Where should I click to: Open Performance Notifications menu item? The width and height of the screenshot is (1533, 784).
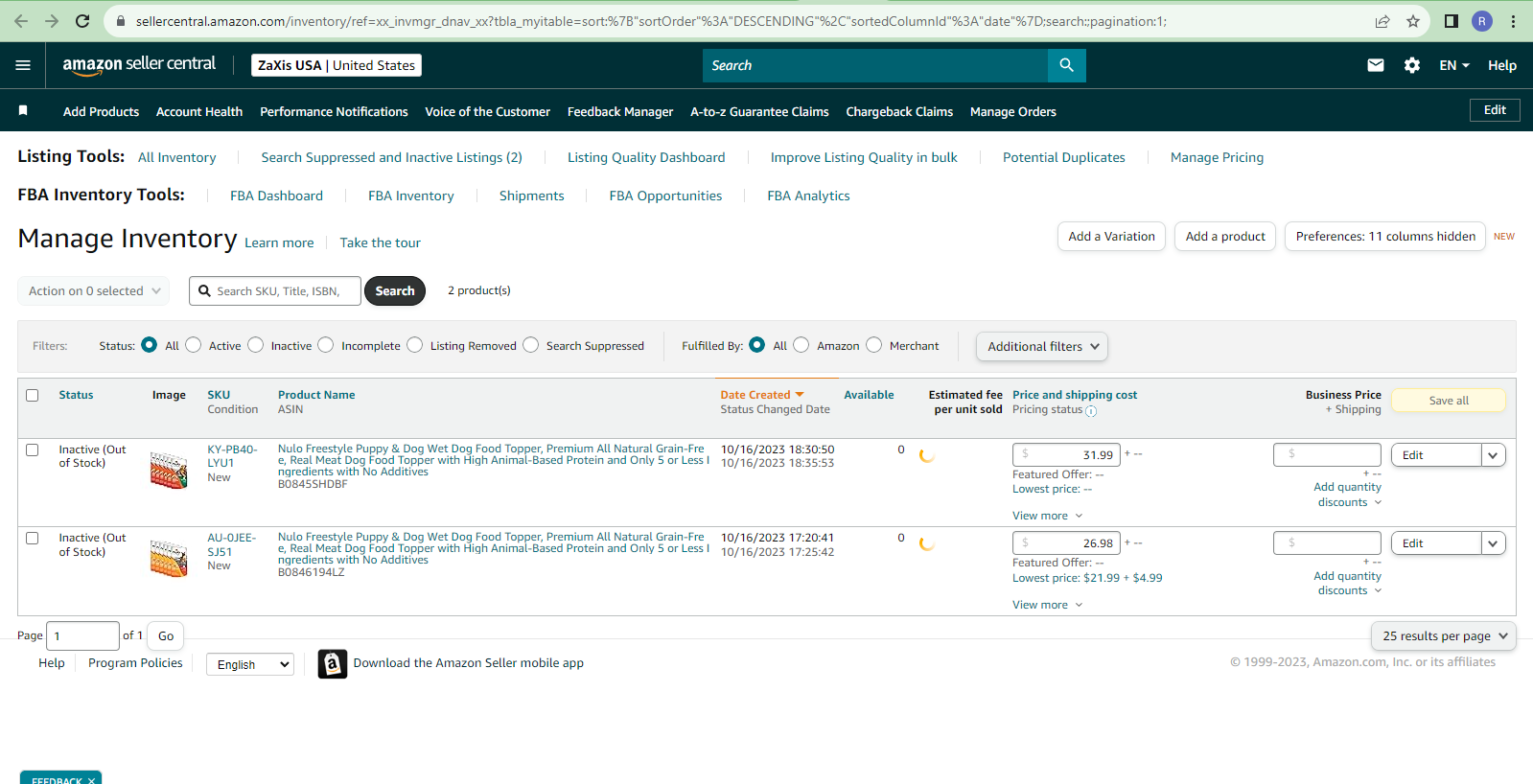click(x=334, y=112)
